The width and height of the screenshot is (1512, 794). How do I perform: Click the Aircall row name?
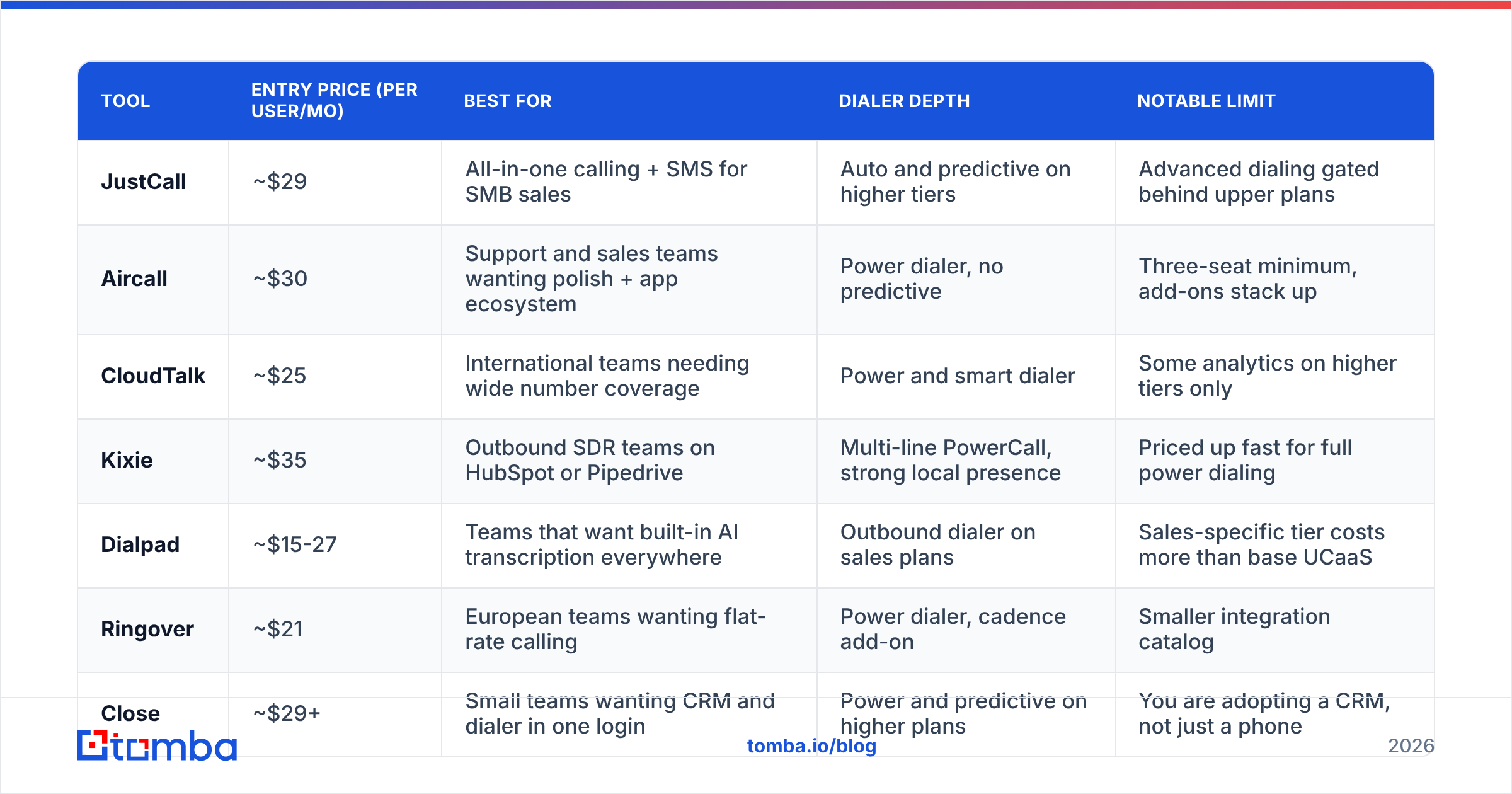click(x=134, y=279)
